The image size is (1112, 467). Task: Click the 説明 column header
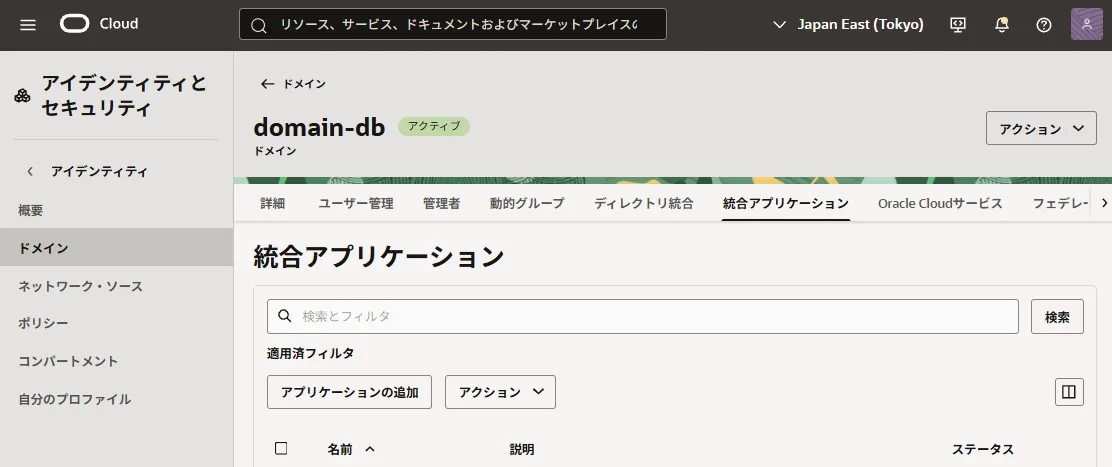[x=521, y=449]
